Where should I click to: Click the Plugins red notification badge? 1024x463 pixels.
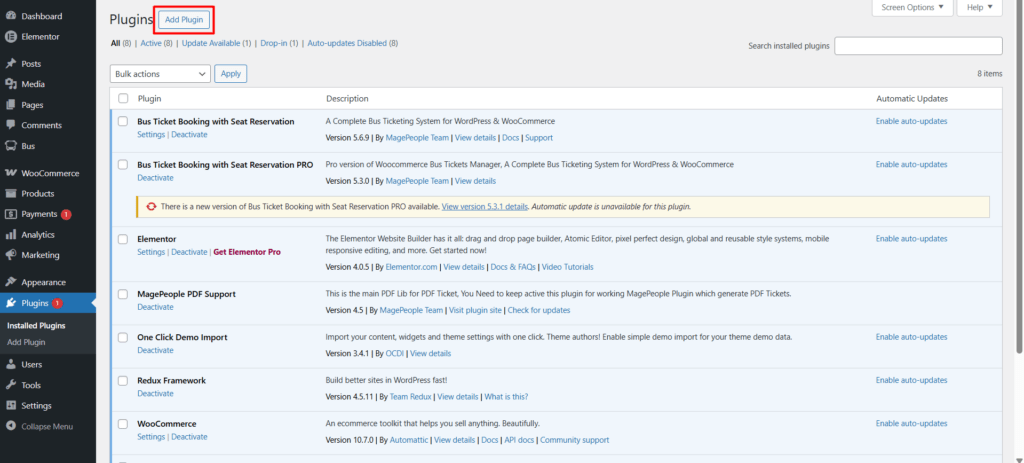57,303
